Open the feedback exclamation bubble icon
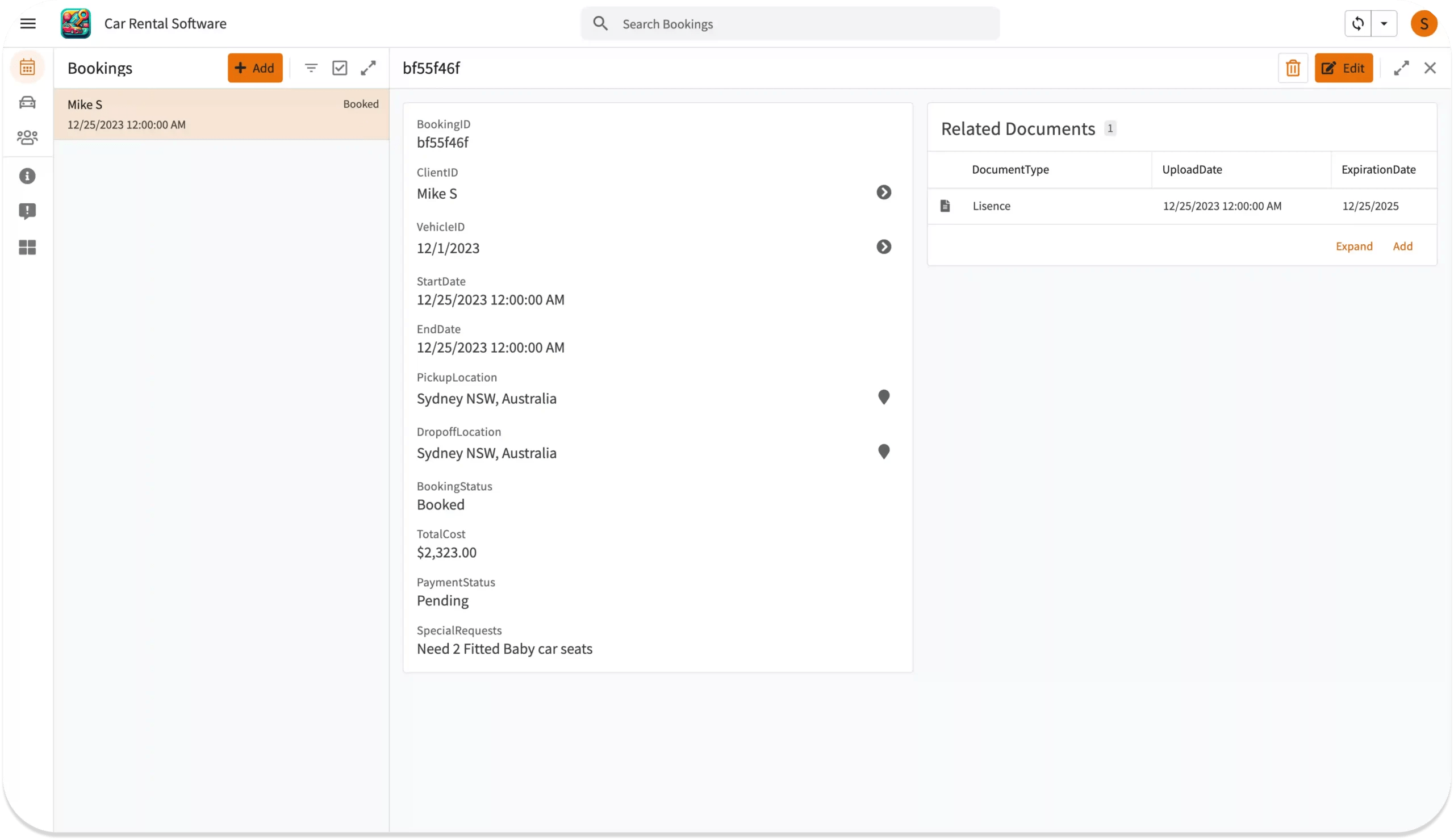 [x=27, y=211]
